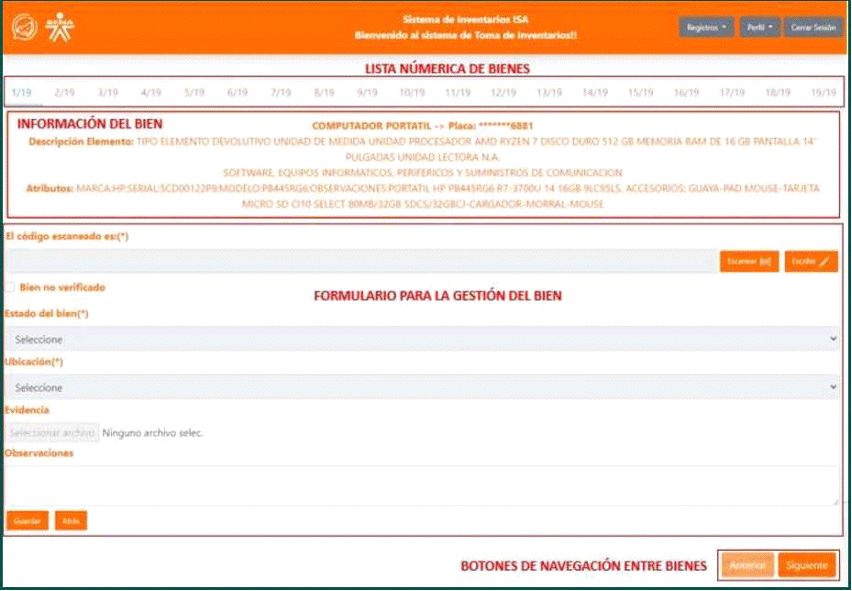This screenshot has width=852, height=591.
Task: Select the 10/19 item tab
Action: [412, 93]
